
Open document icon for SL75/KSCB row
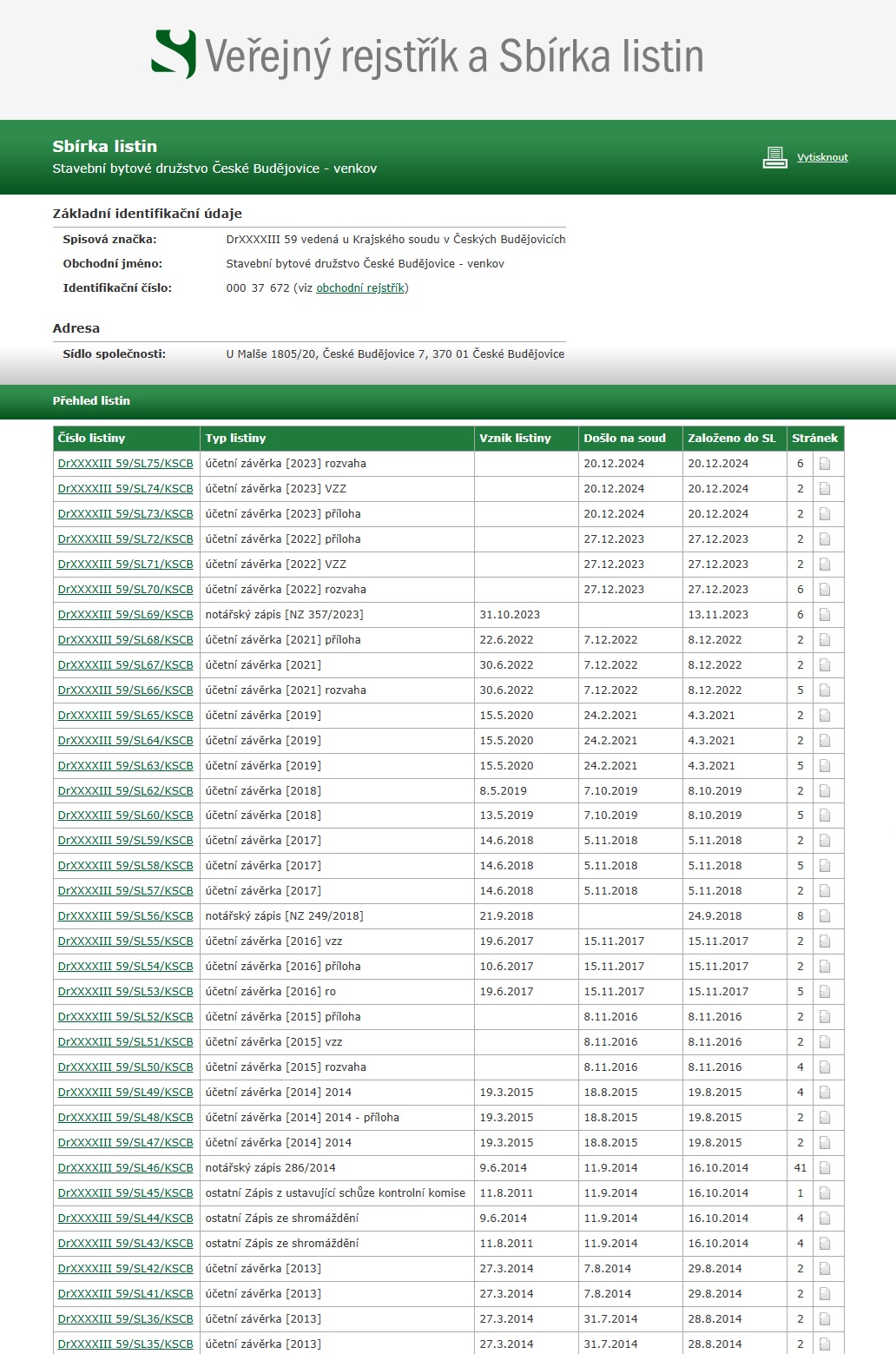click(825, 464)
